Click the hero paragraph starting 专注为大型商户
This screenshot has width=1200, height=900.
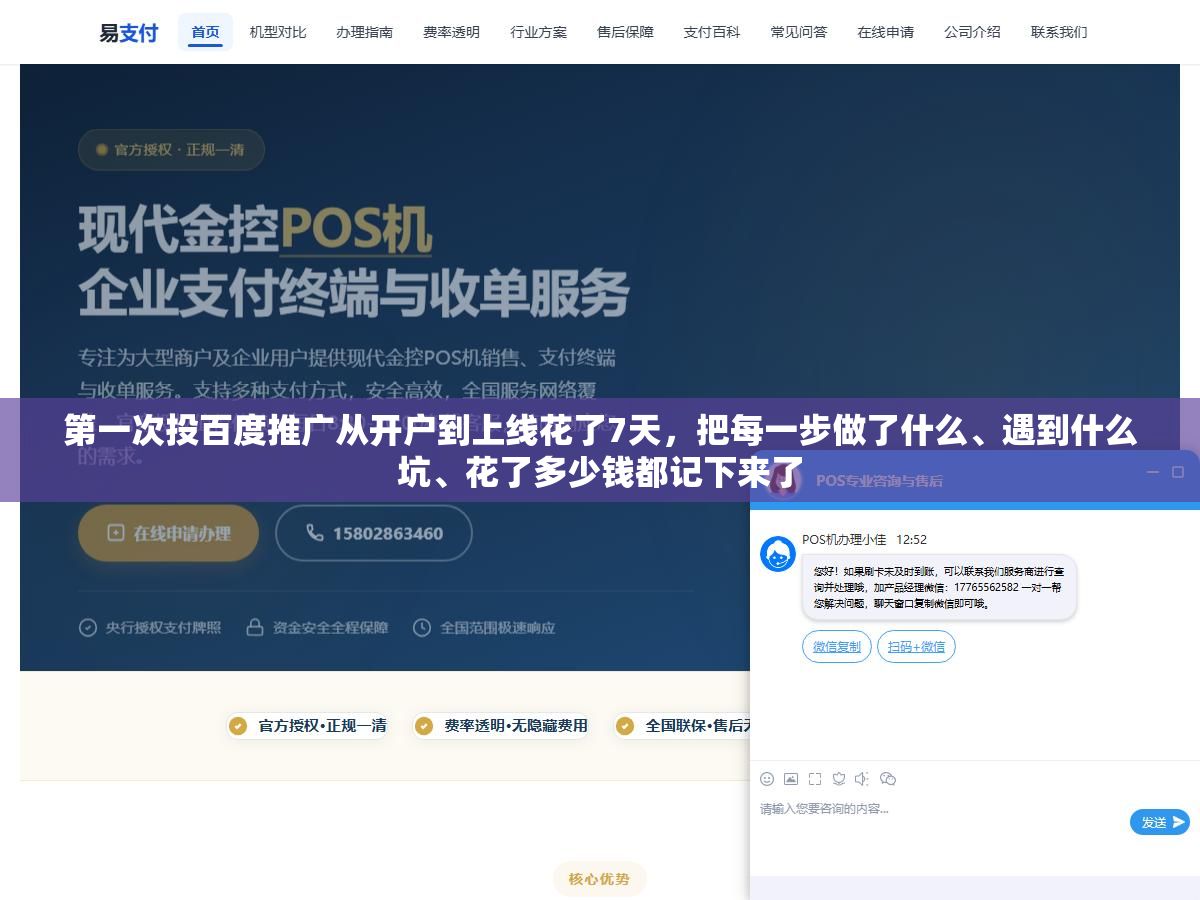click(347, 405)
